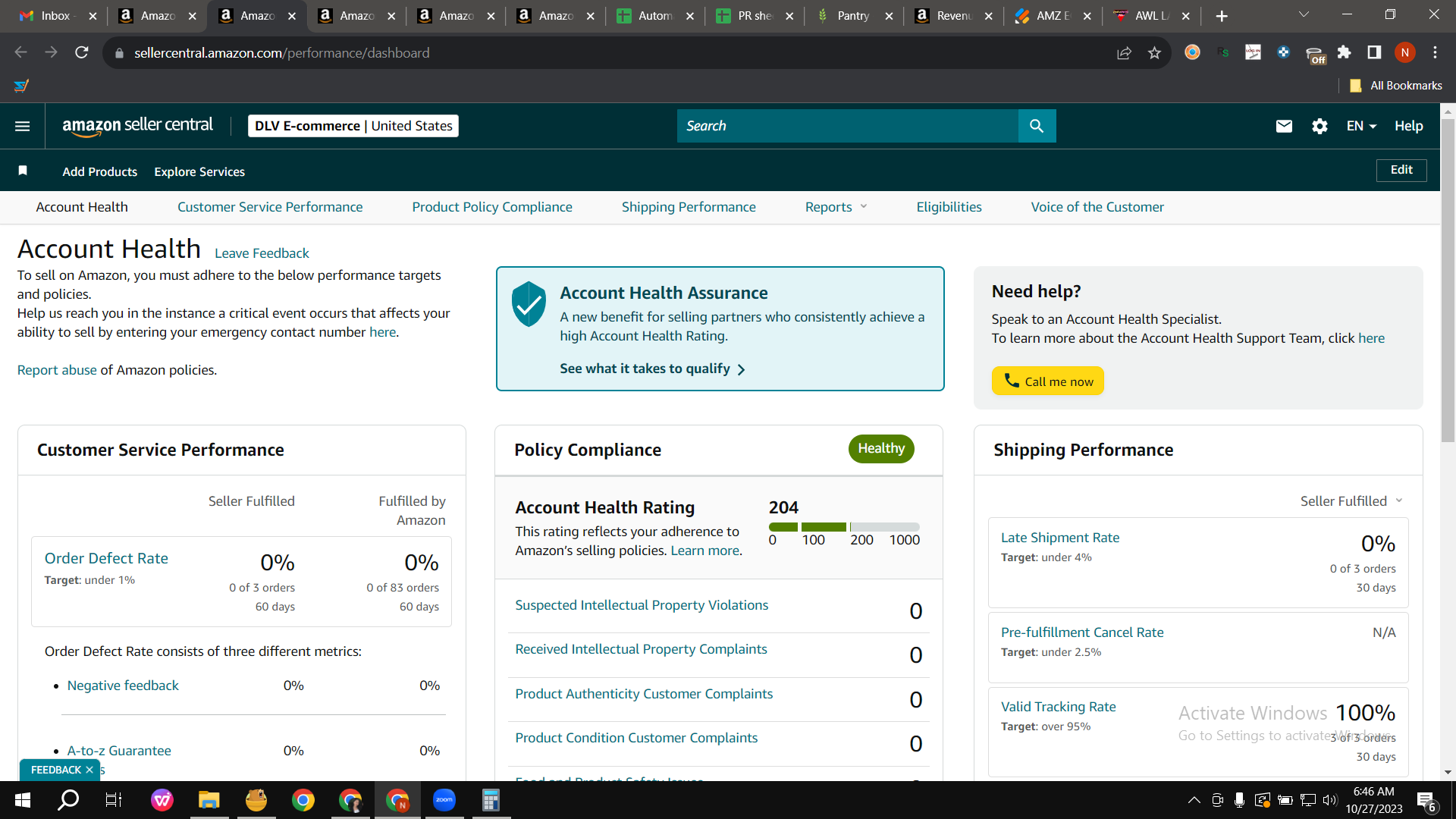Open Chrome profile avatar N

pos(1404,52)
